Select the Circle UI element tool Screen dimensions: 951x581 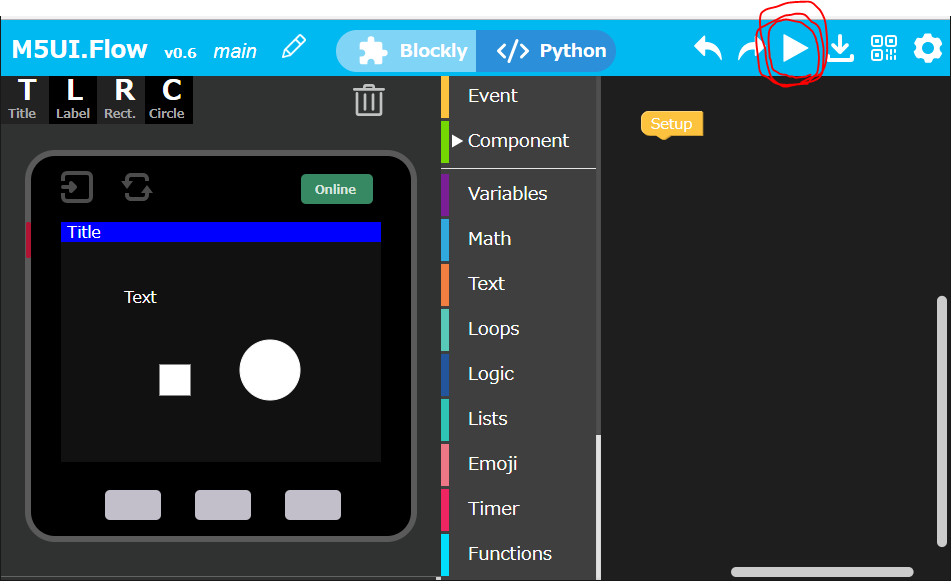click(x=167, y=99)
